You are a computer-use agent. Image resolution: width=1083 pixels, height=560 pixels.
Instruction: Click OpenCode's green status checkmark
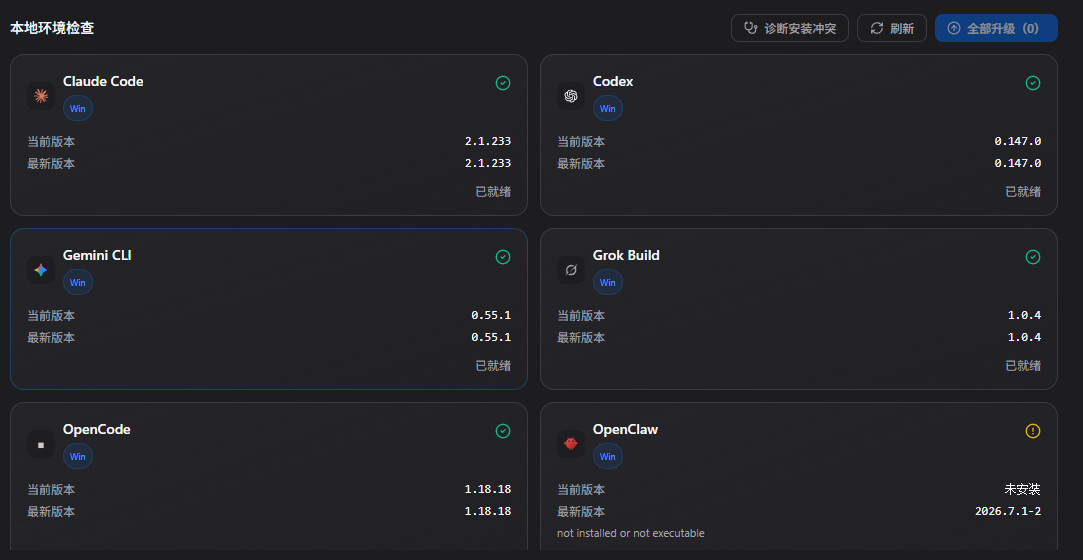tap(503, 431)
